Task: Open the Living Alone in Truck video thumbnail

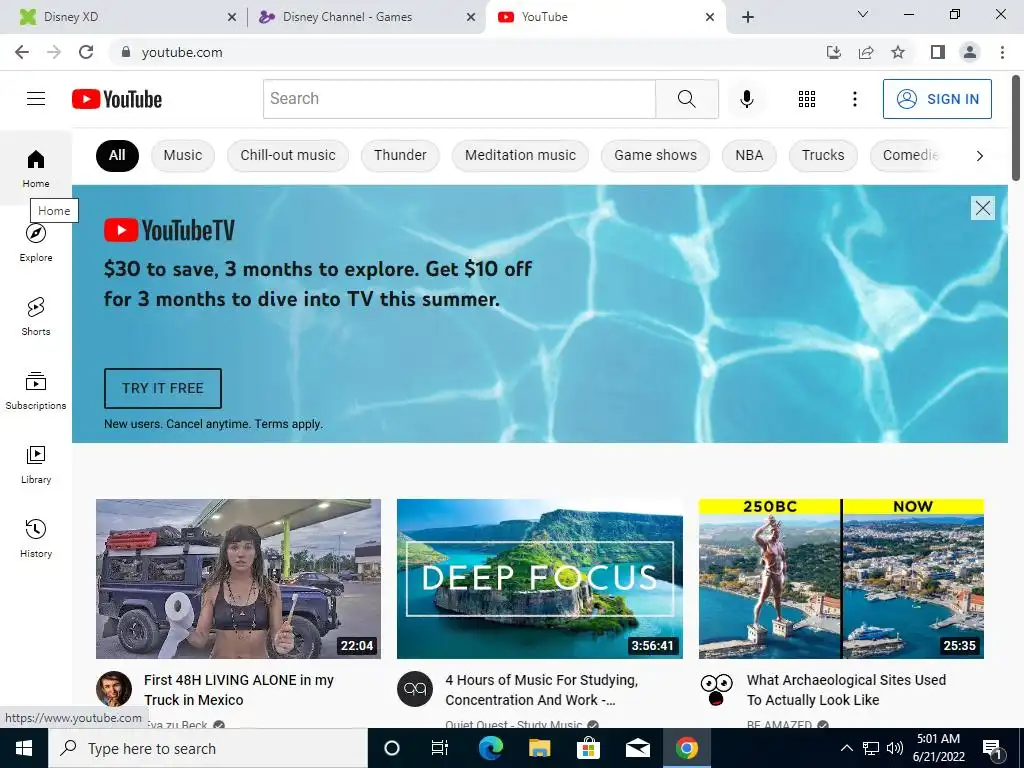Action: pos(238,579)
